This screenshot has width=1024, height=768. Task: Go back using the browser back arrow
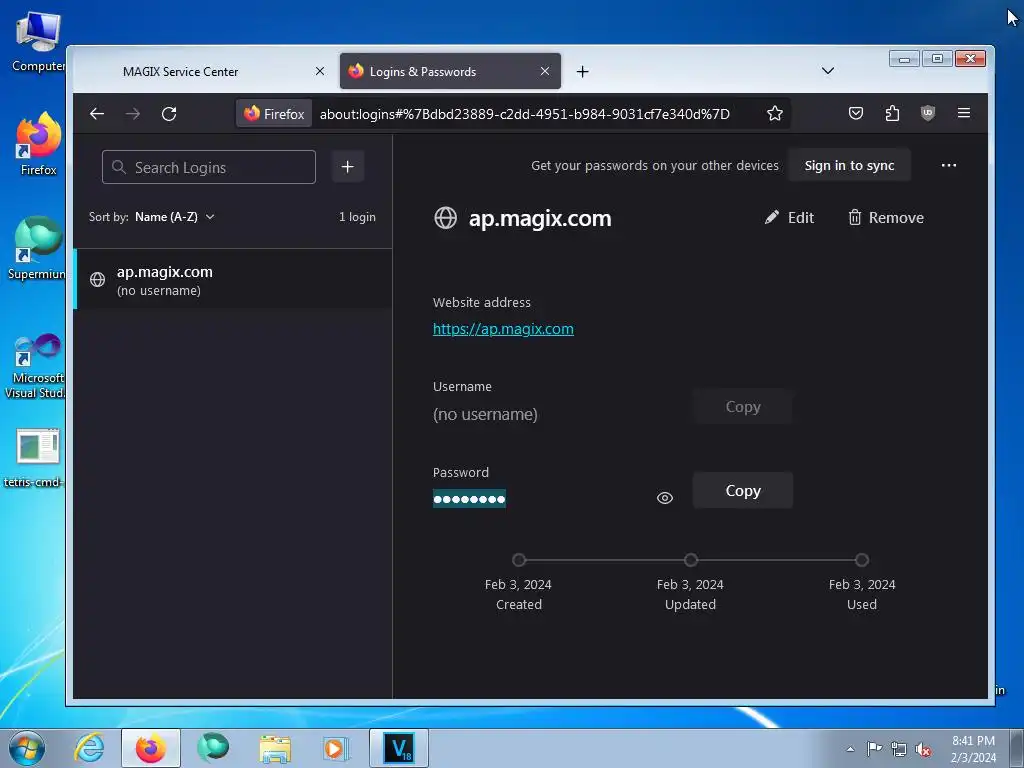pos(97,114)
